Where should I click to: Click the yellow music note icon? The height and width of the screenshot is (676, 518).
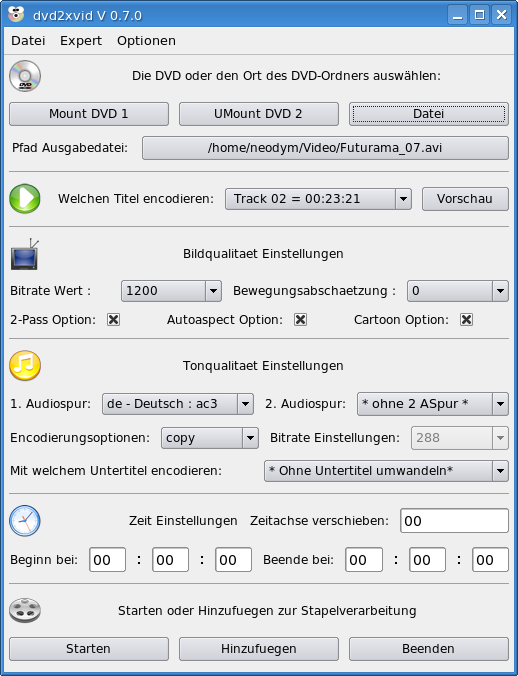25,366
